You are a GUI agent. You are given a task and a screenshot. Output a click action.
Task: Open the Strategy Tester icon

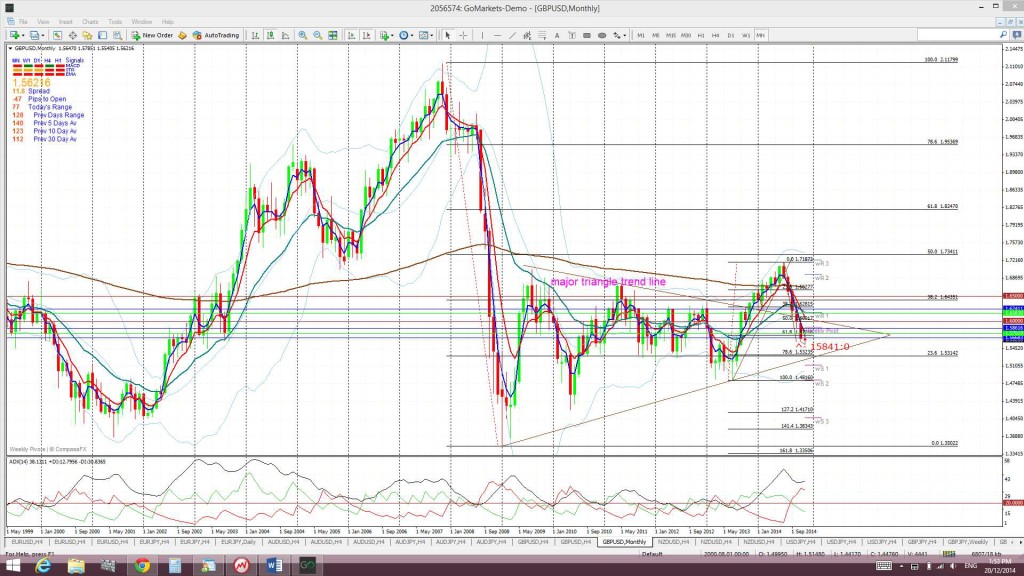point(117,35)
